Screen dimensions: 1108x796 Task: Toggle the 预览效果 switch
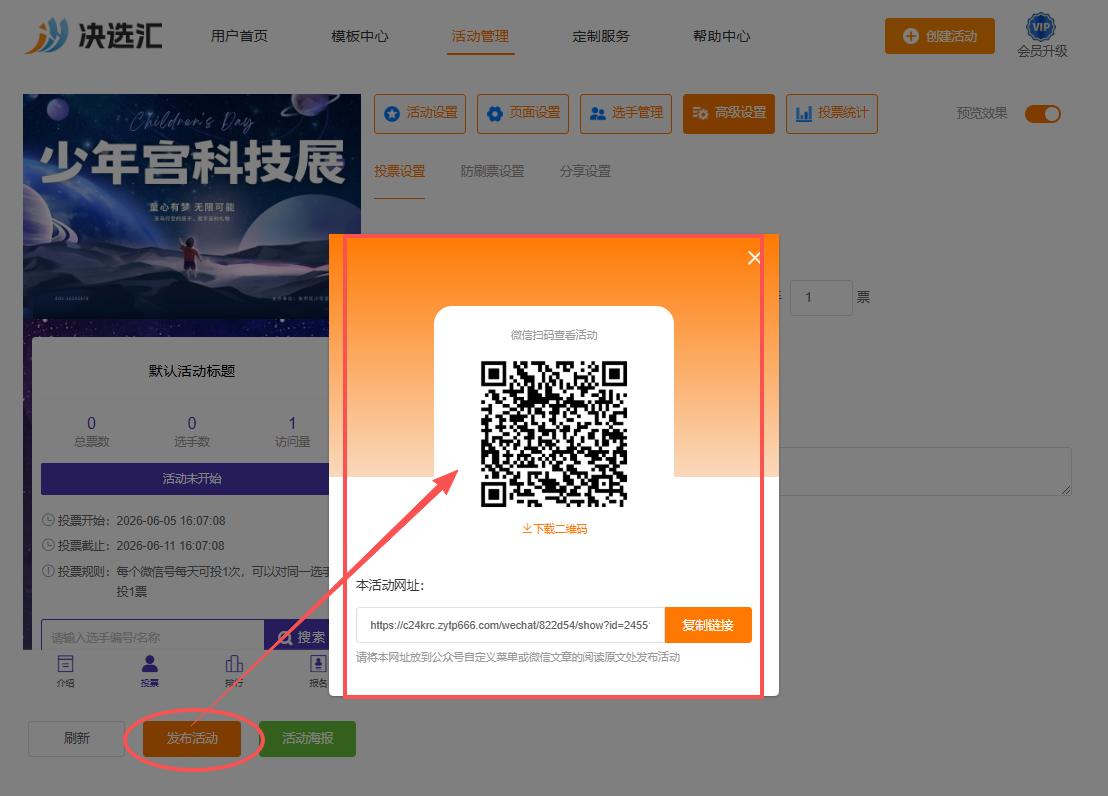(x=1043, y=114)
